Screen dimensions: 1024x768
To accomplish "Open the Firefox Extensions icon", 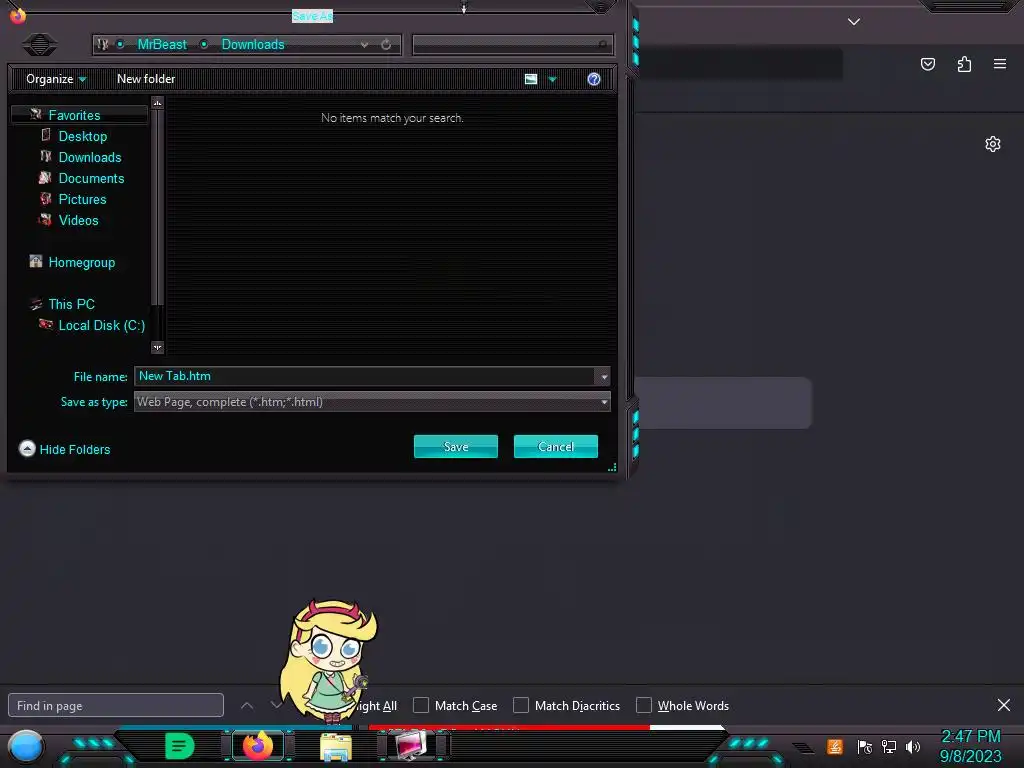I will [x=965, y=64].
